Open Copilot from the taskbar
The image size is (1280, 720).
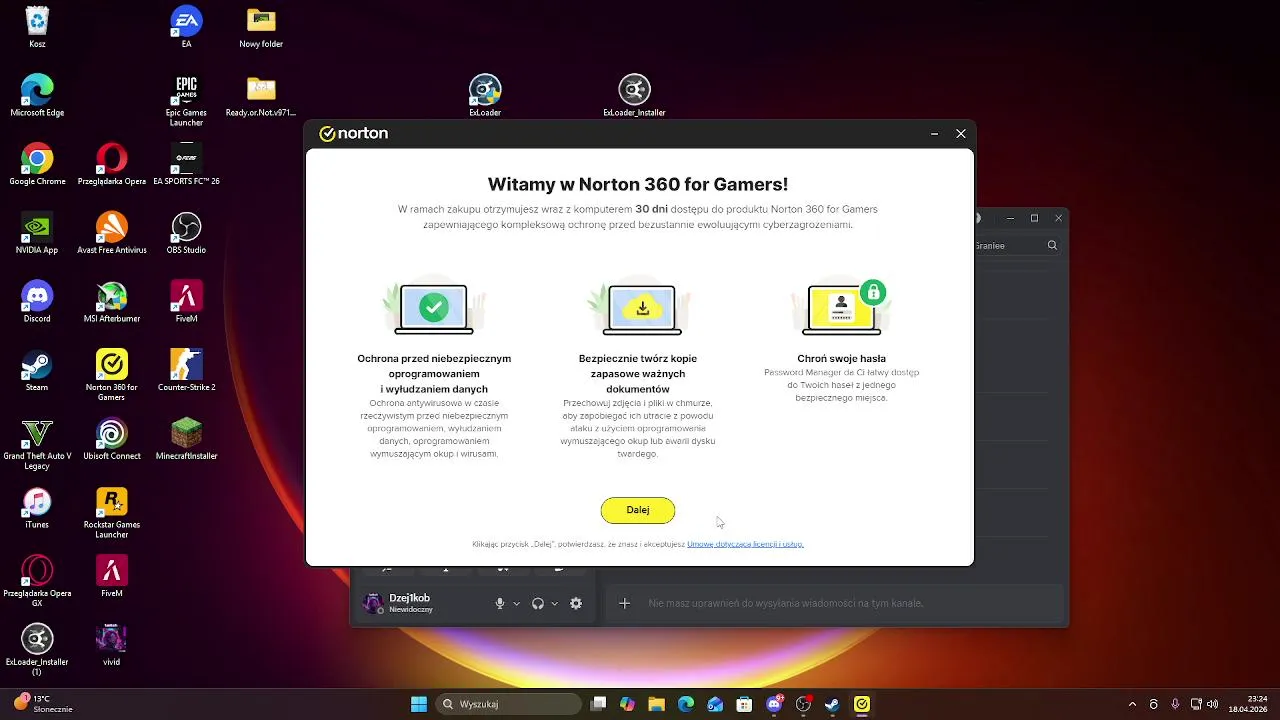tap(627, 704)
